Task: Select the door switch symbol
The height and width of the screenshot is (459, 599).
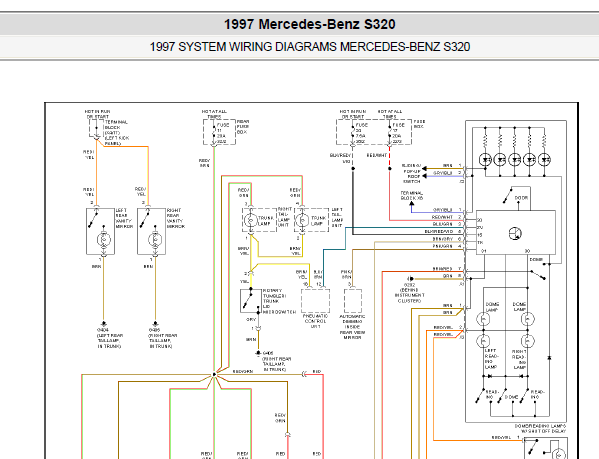Action: [x=508, y=196]
